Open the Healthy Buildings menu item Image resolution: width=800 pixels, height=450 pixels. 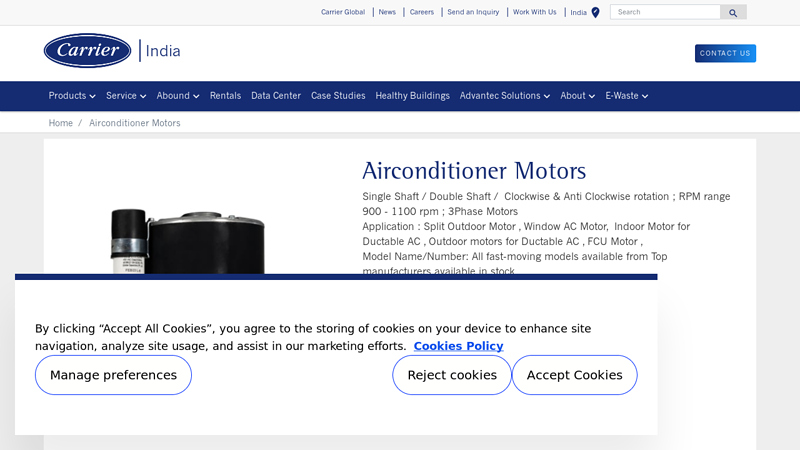click(412, 96)
